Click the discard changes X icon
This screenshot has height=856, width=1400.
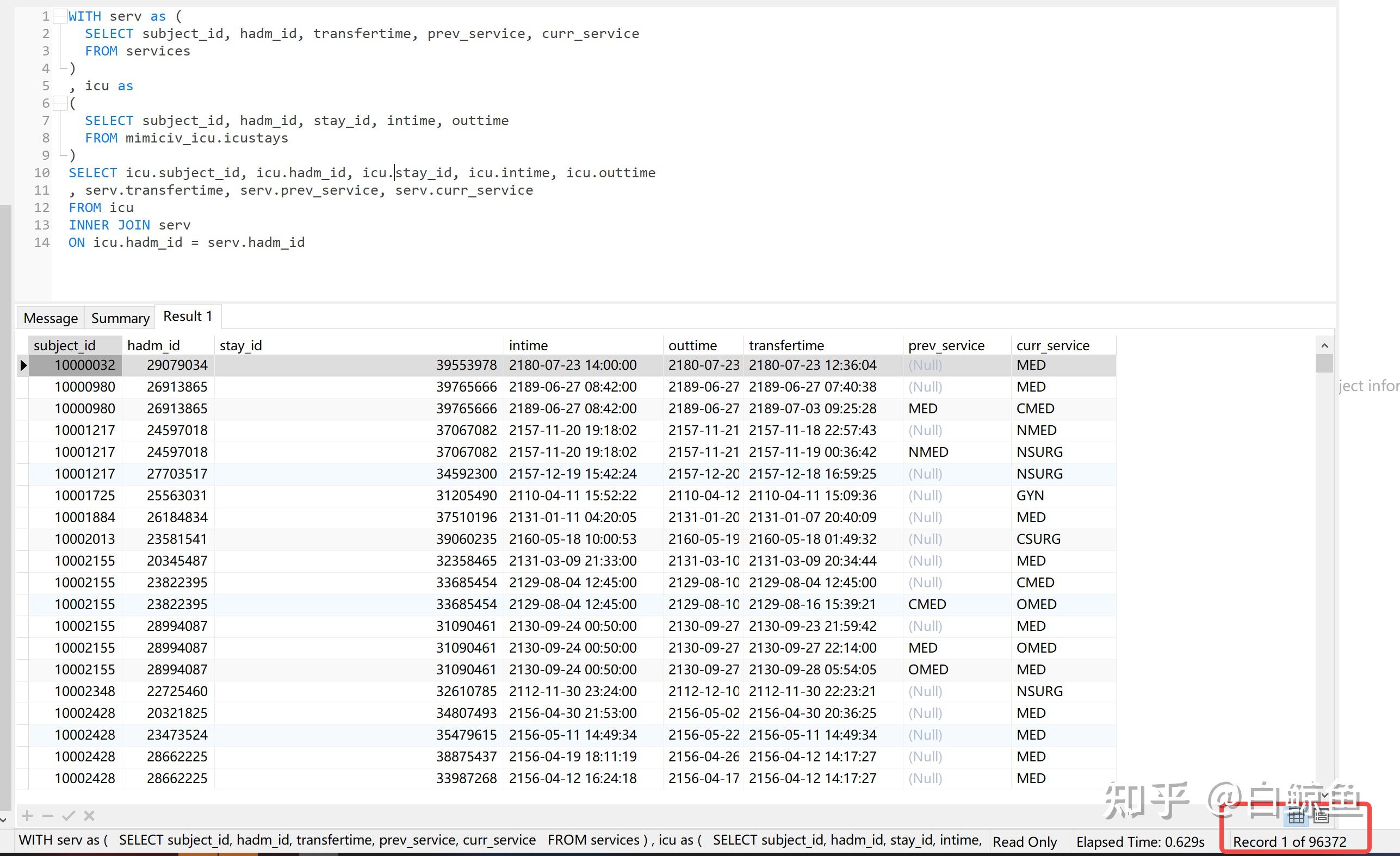(89, 816)
